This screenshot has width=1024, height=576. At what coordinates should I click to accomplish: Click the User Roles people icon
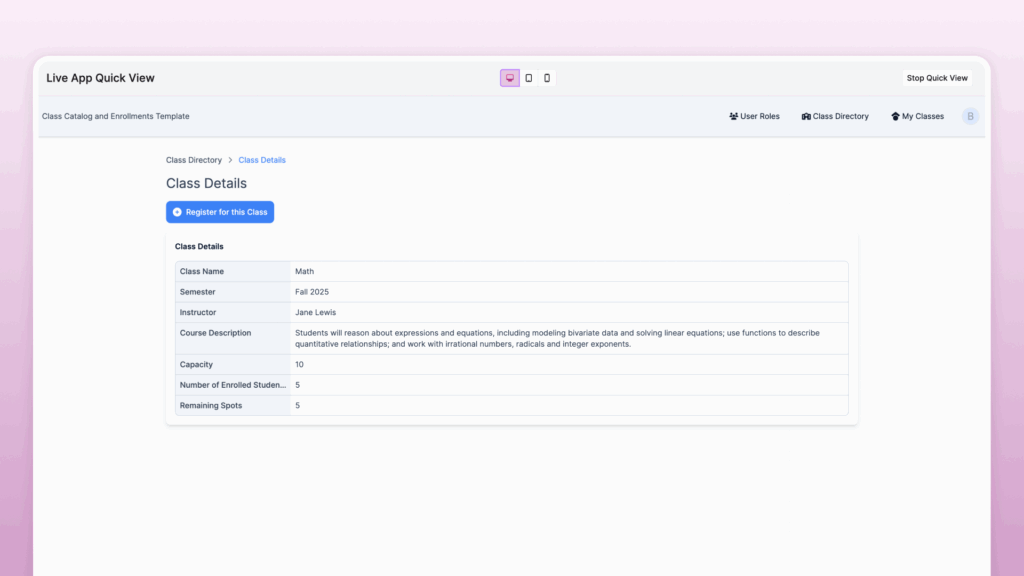pyautogui.click(x=734, y=117)
